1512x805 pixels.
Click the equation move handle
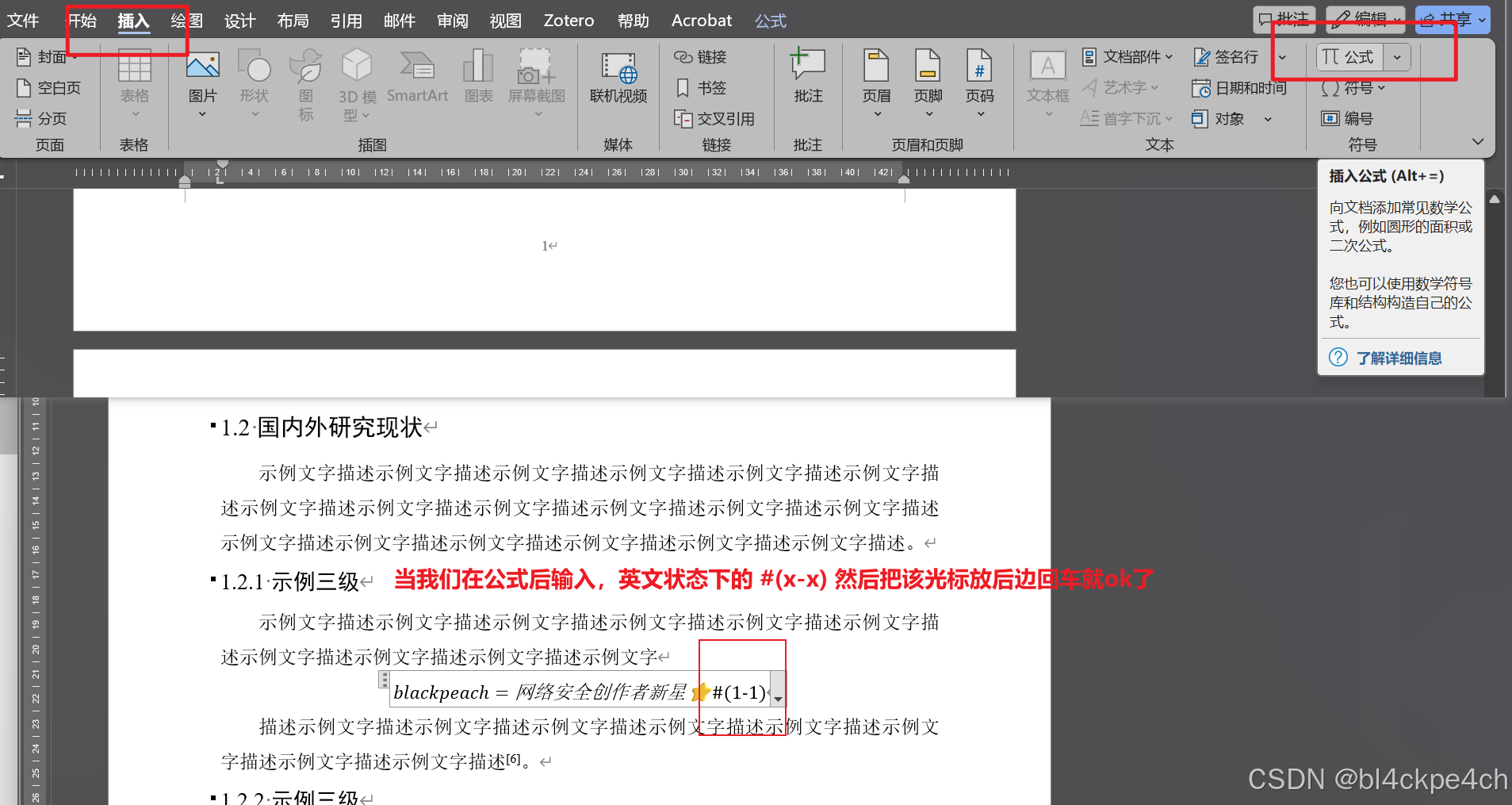click(x=385, y=680)
